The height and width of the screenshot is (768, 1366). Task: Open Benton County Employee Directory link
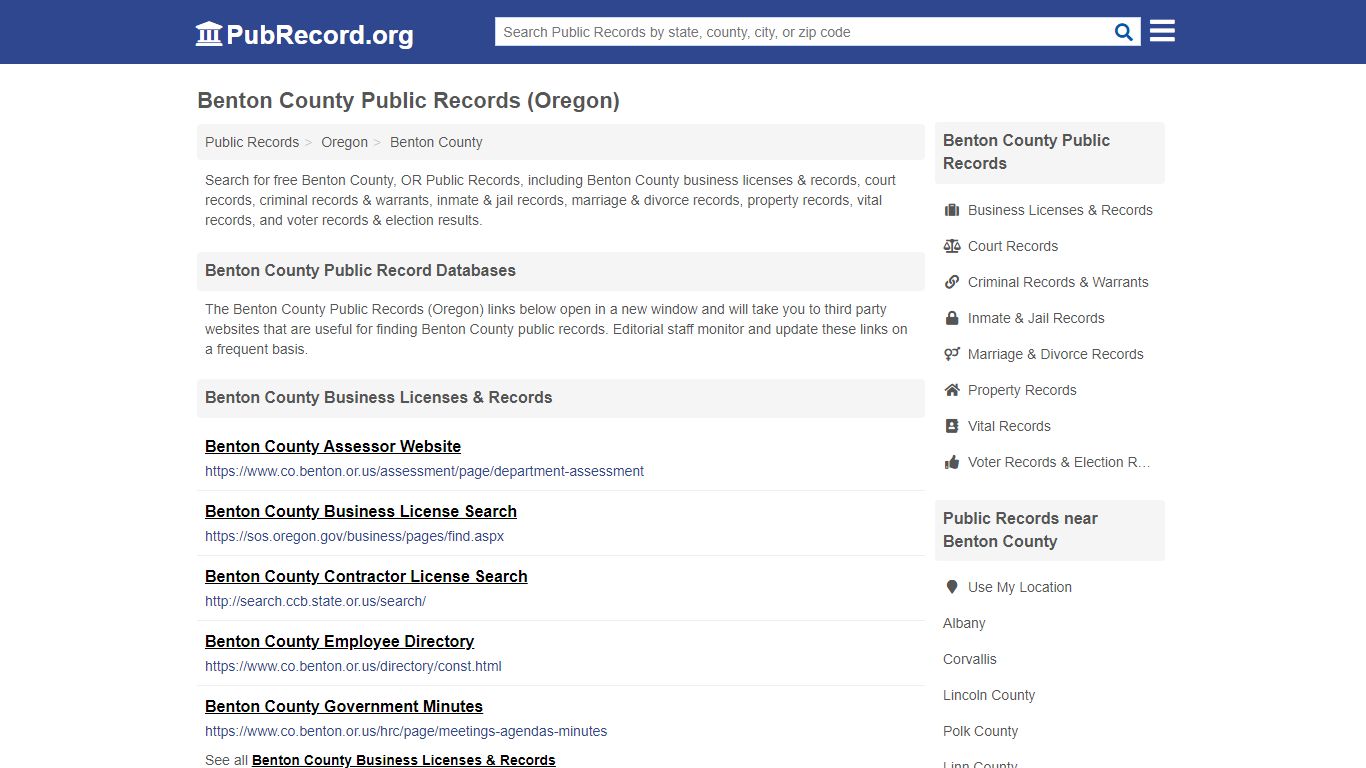pyautogui.click(x=339, y=641)
